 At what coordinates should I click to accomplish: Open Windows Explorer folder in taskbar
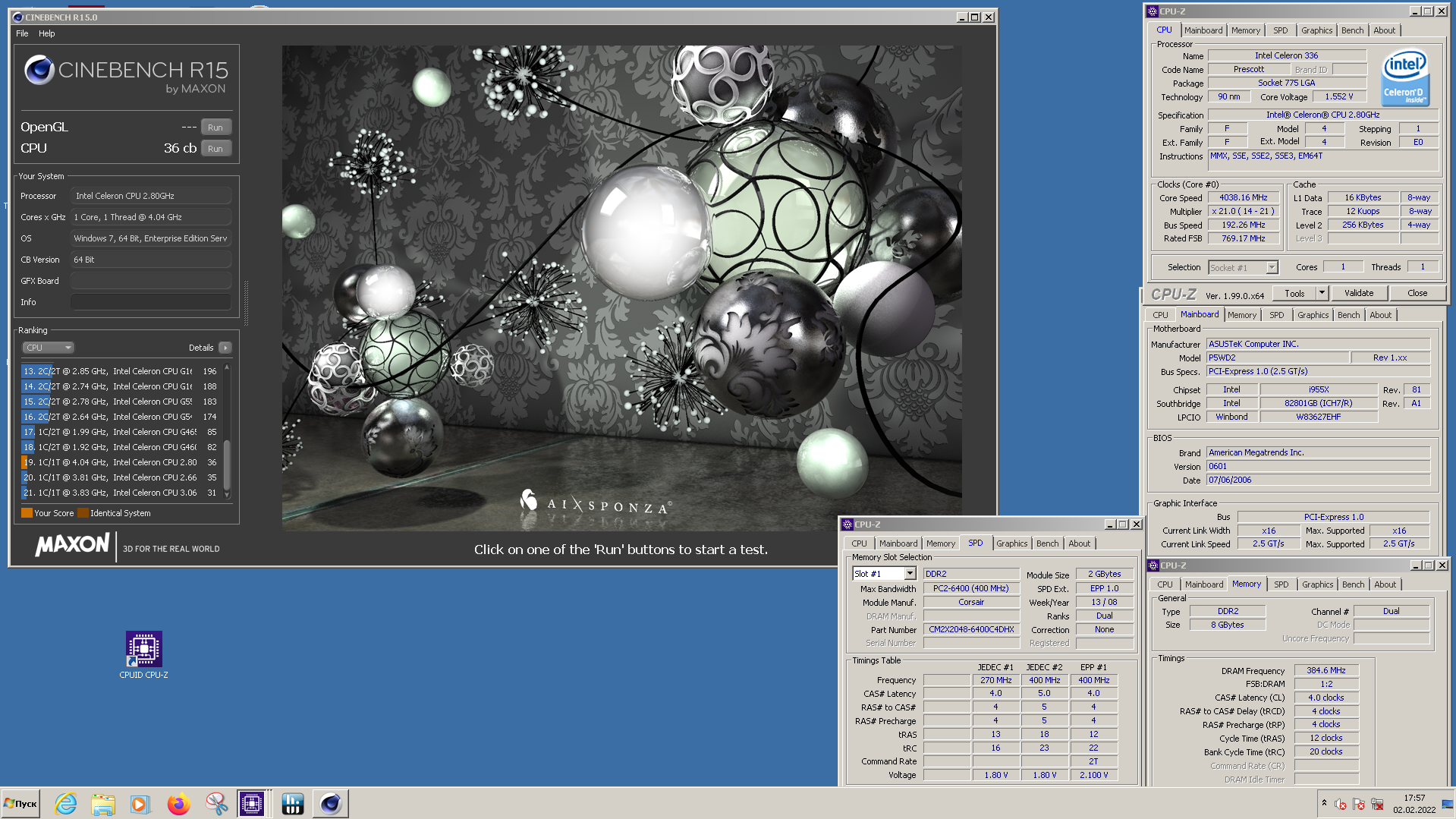tap(103, 804)
